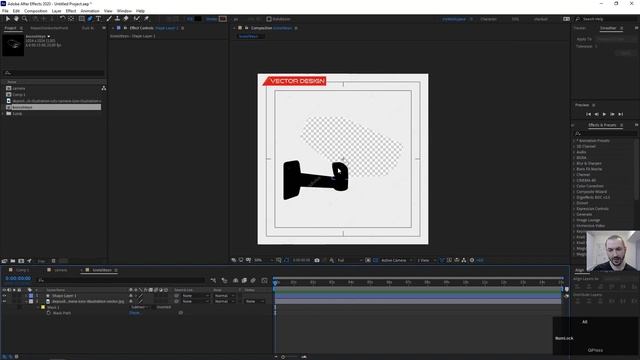The image size is (640, 360).
Task: Click the Interpret Footage icon in Project panel
Action: pos(4,261)
